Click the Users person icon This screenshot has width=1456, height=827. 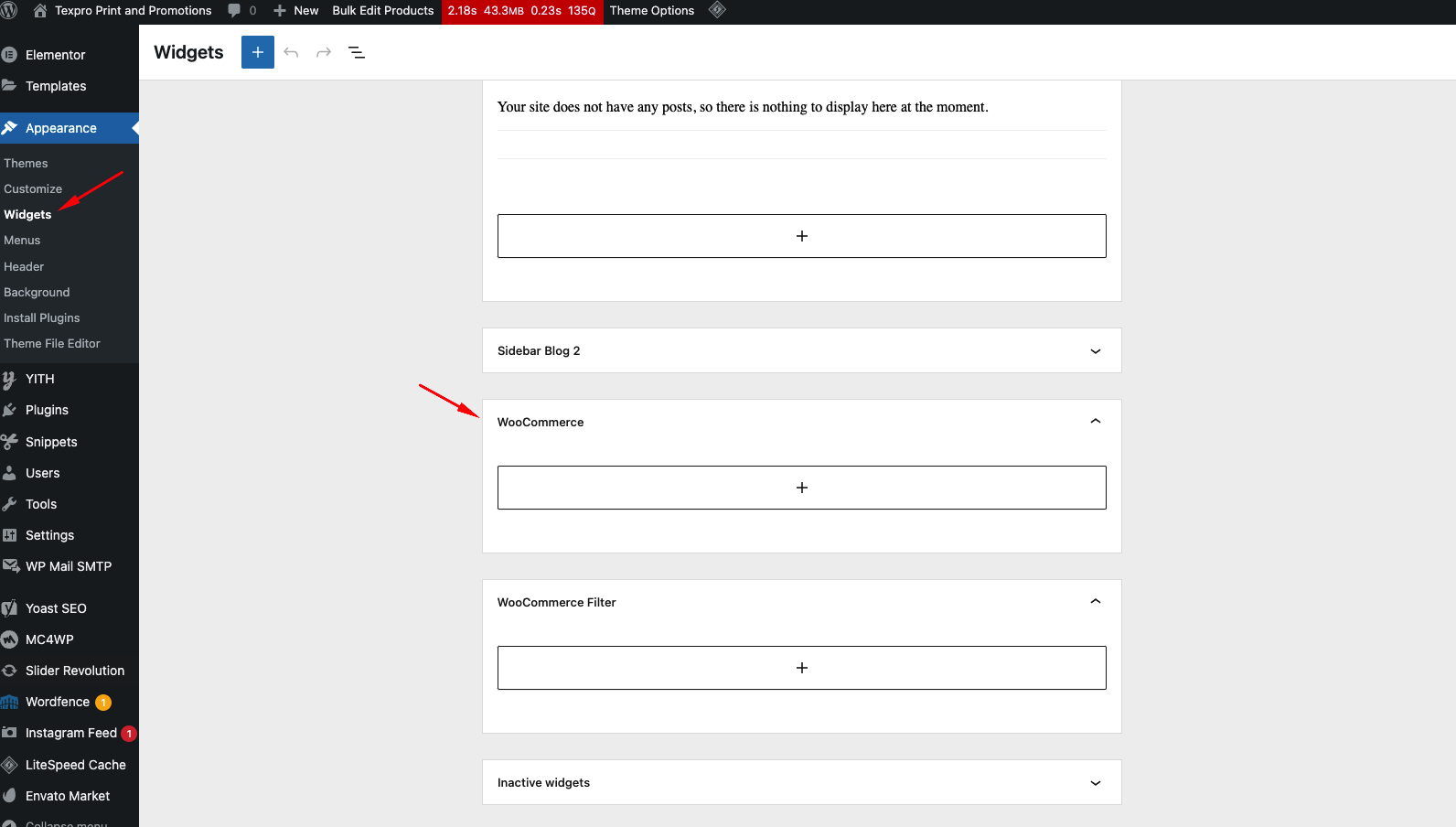coord(9,473)
